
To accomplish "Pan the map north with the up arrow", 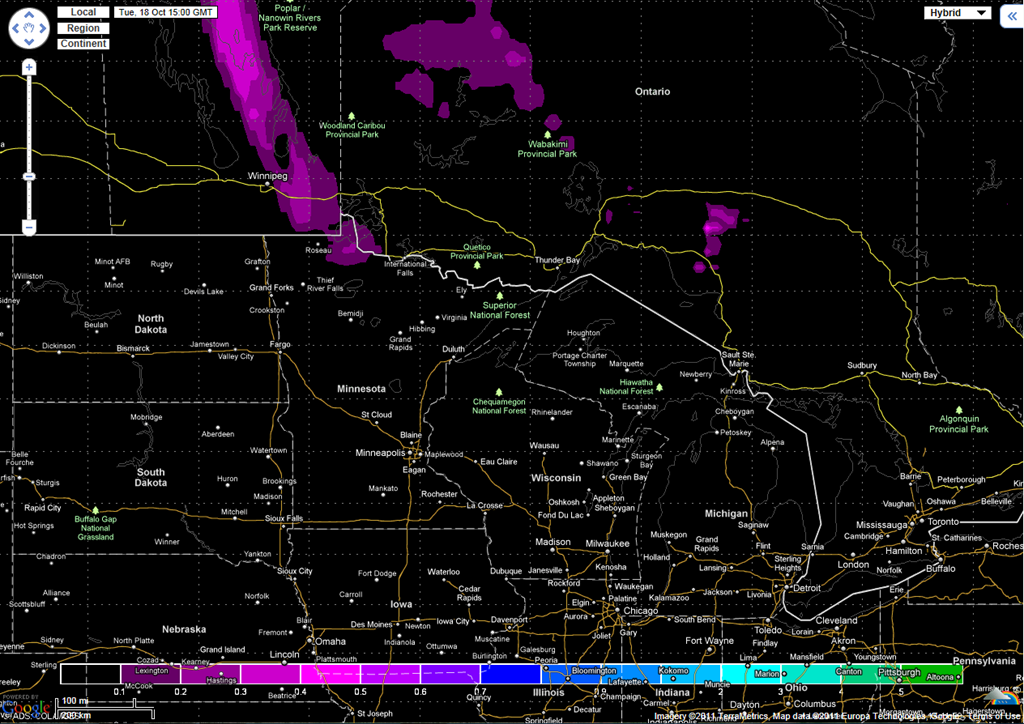I will tap(29, 14).
